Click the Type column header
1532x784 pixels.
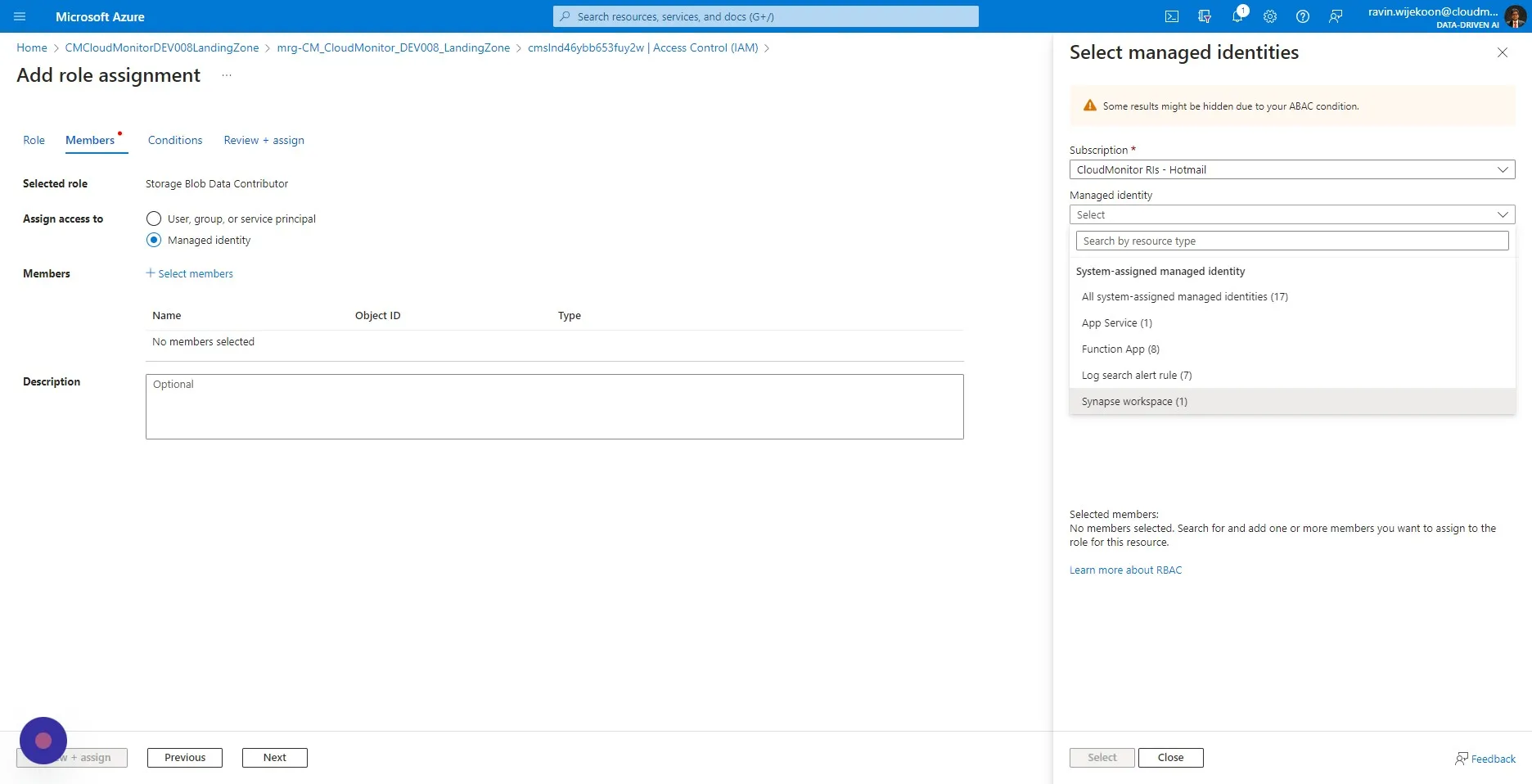pyautogui.click(x=570, y=315)
